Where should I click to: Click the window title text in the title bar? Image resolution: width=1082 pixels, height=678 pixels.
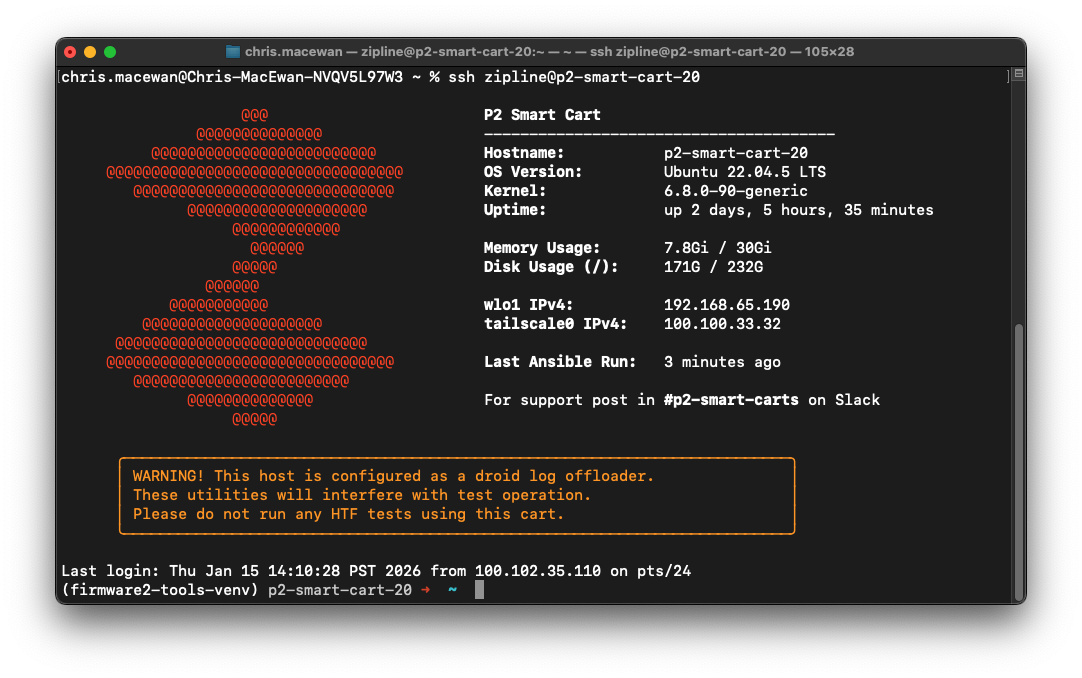point(549,52)
